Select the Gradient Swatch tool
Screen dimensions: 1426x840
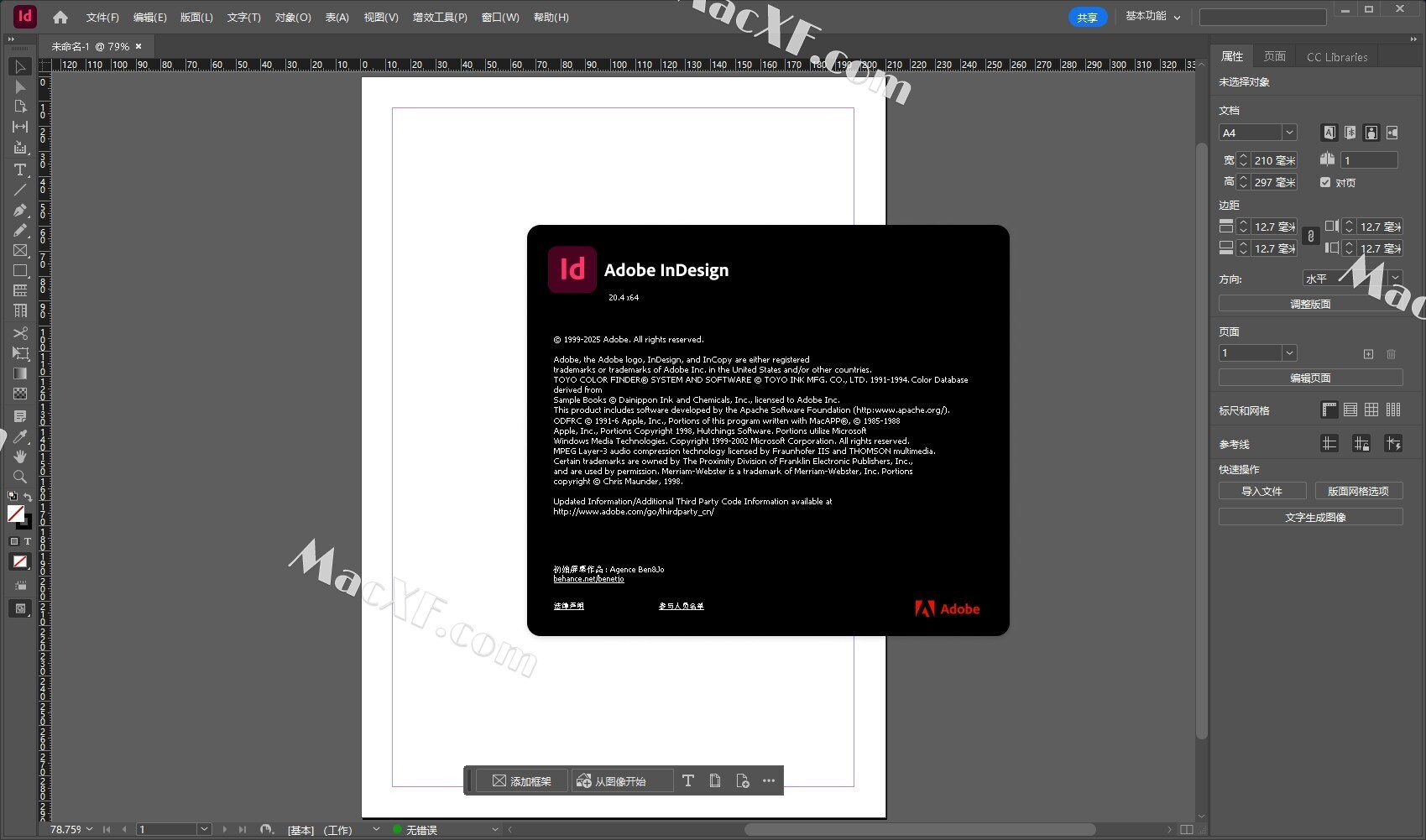(x=20, y=373)
